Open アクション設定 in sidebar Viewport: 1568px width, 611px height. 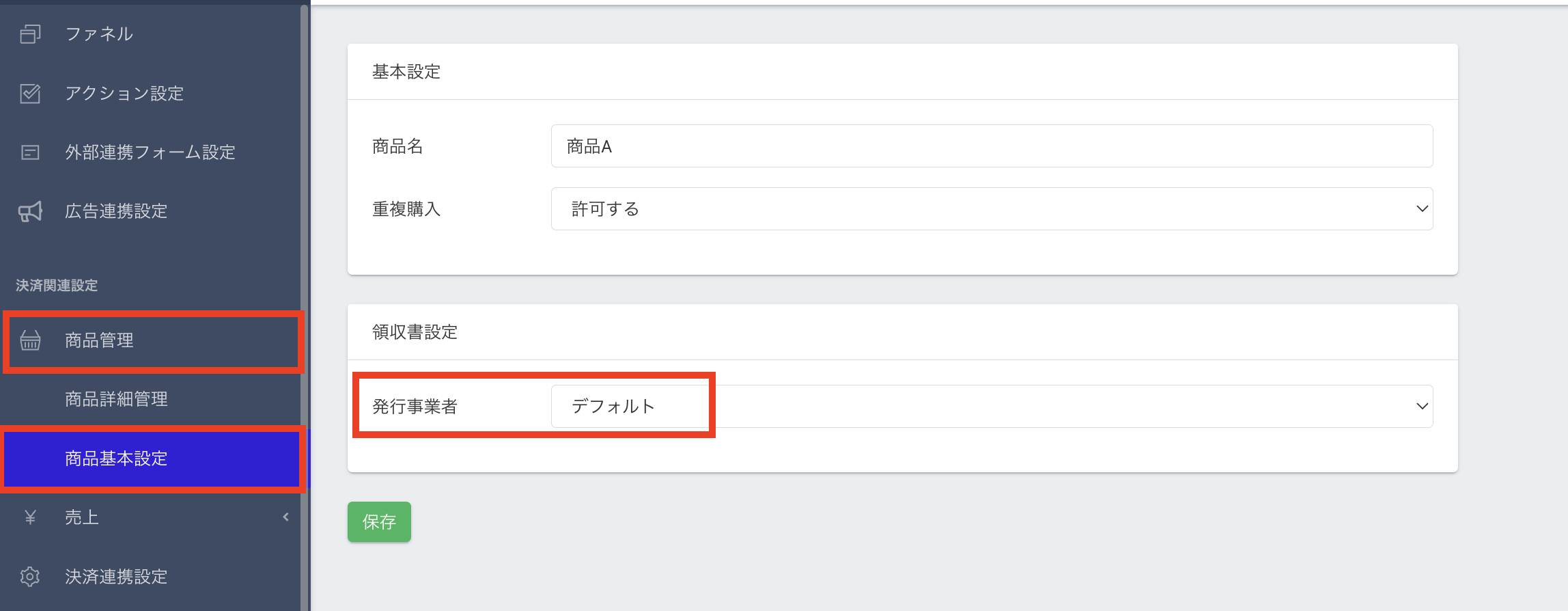pos(124,93)
